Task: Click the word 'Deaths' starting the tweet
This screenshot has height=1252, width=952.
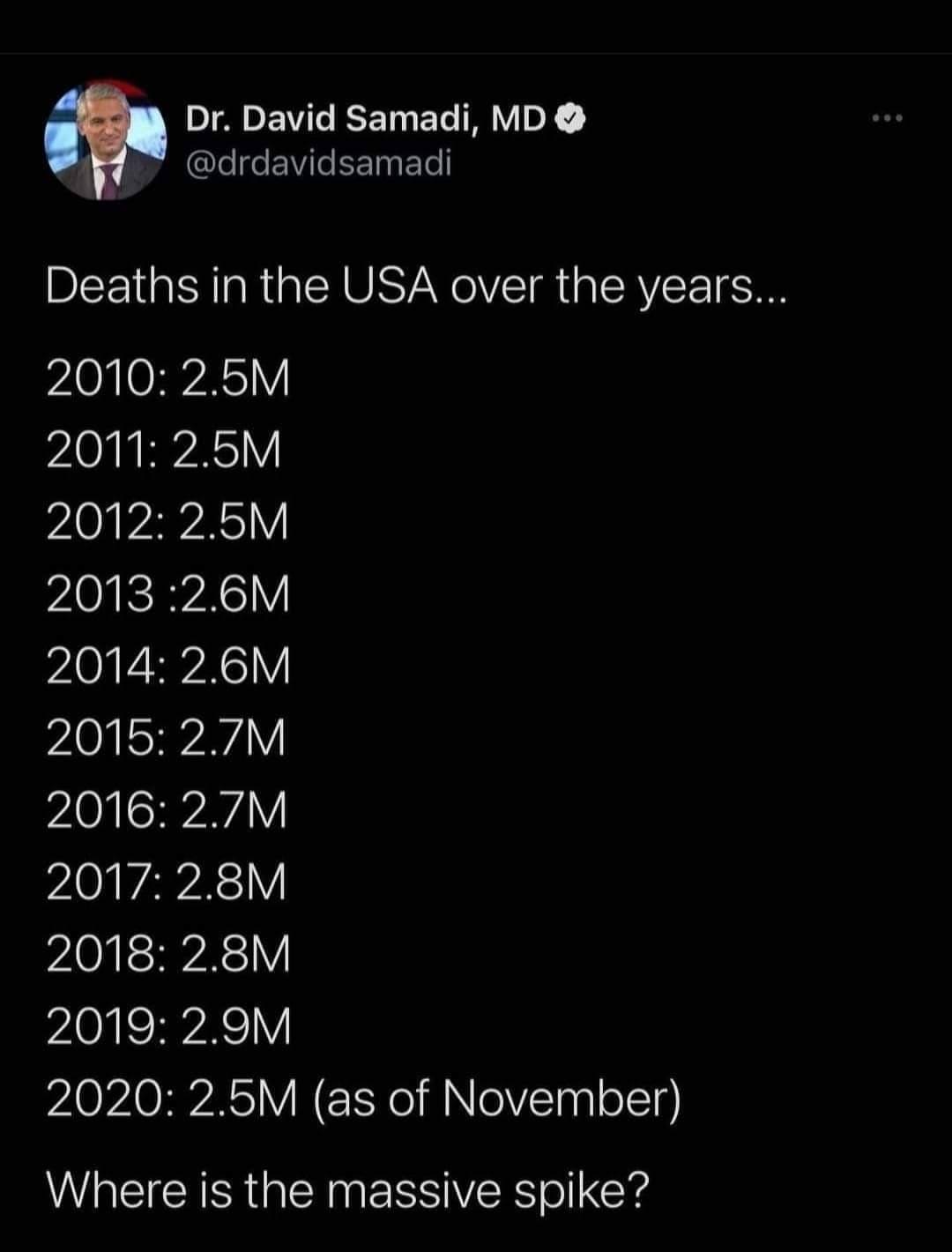Action: tap(123, 287)
